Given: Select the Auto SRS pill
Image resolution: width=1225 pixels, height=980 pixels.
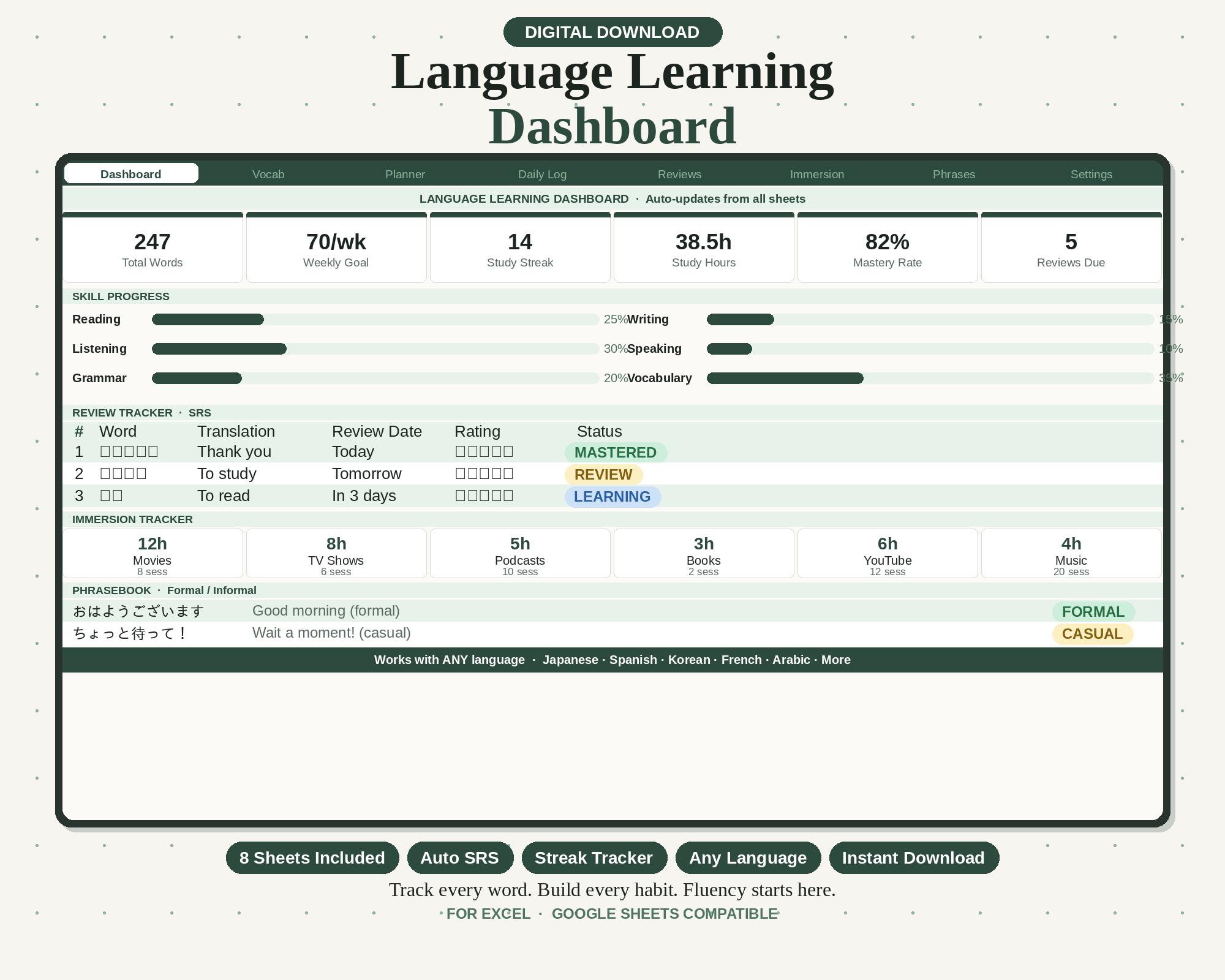Looking at the screenshot, I should tap(460, 858).
